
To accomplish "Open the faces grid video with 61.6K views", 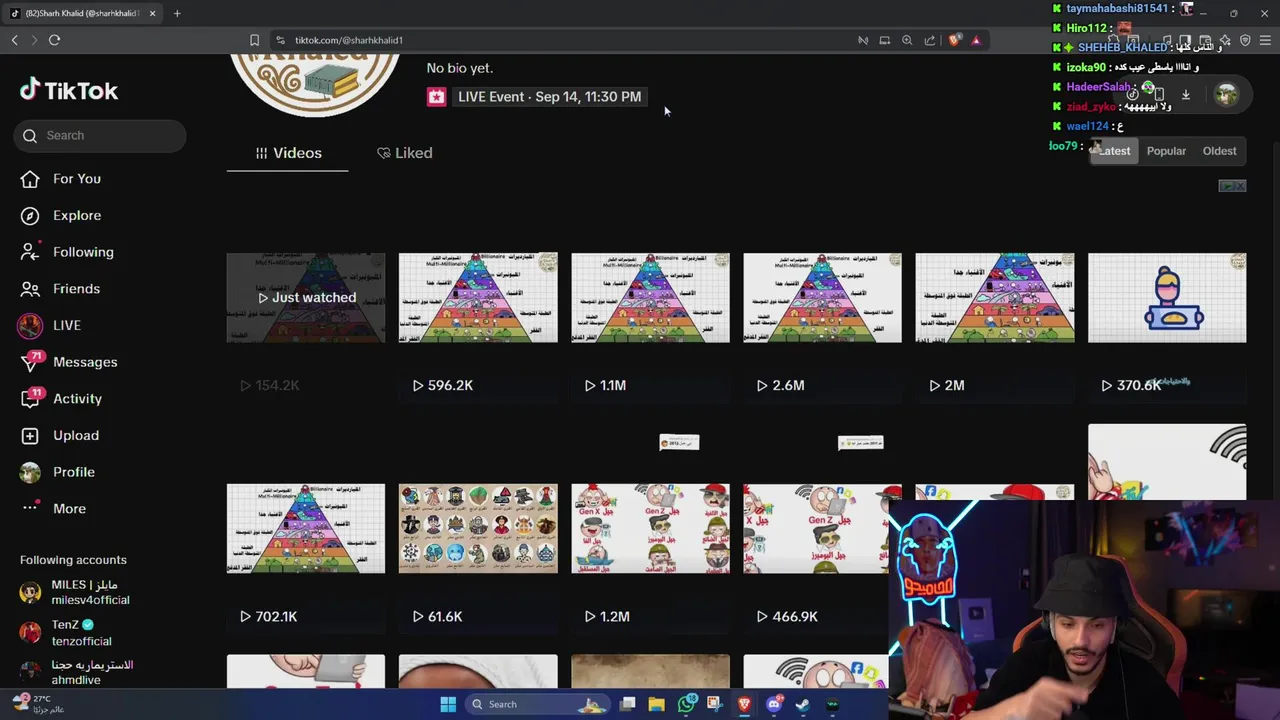I will [478, 528].
